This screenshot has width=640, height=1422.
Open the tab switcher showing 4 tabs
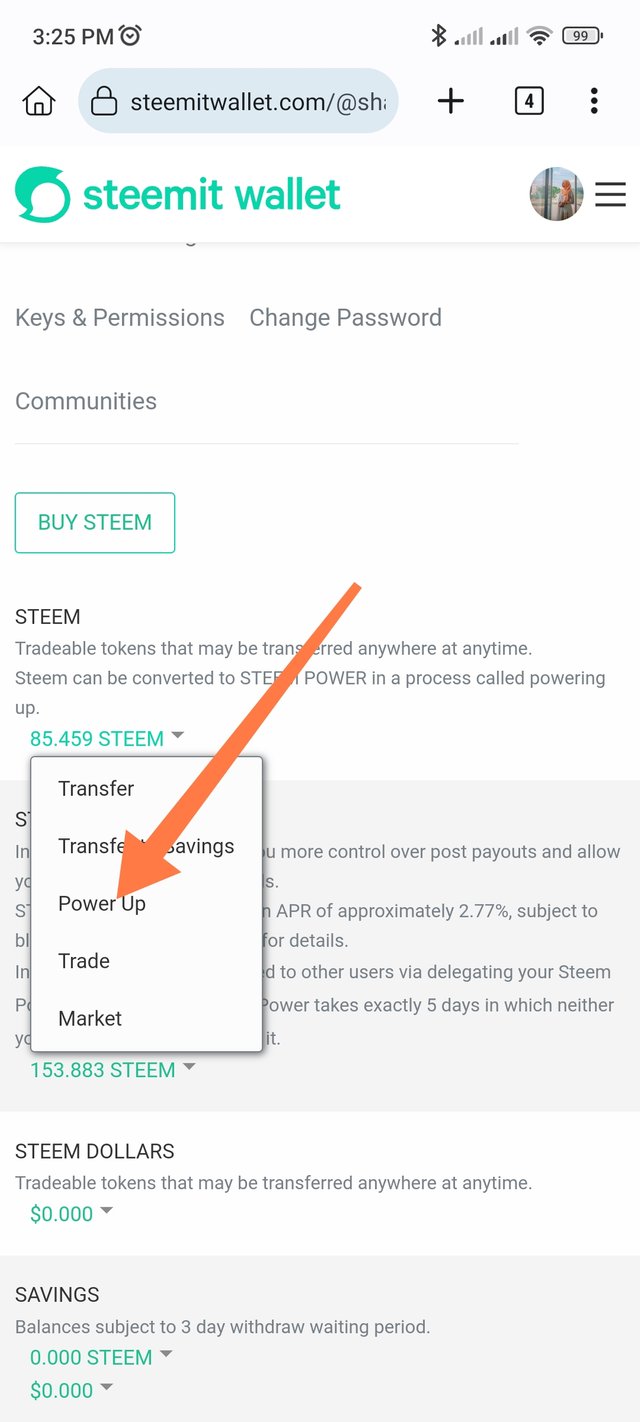pyautogui.click(x=529, y=101)
